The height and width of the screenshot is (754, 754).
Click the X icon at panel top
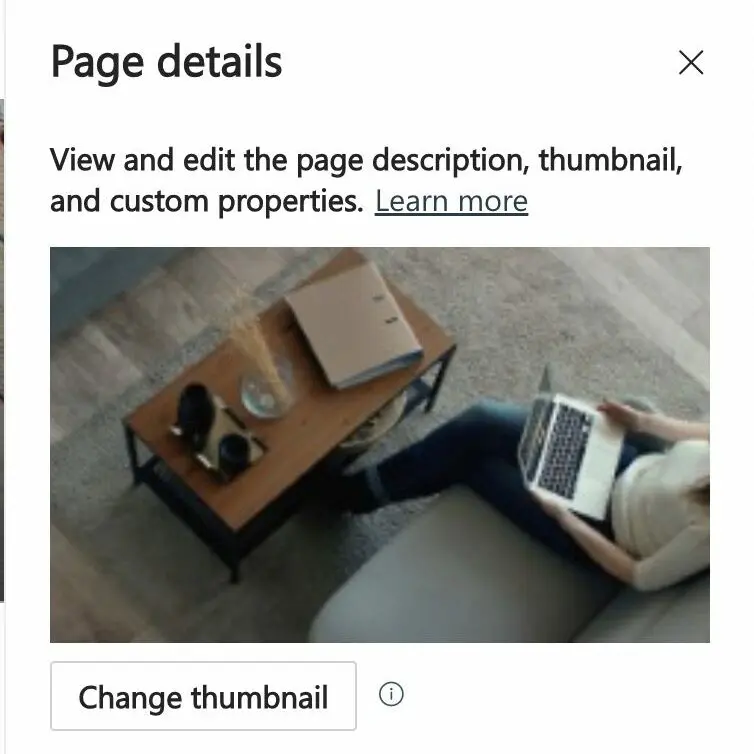click(691, 63)
